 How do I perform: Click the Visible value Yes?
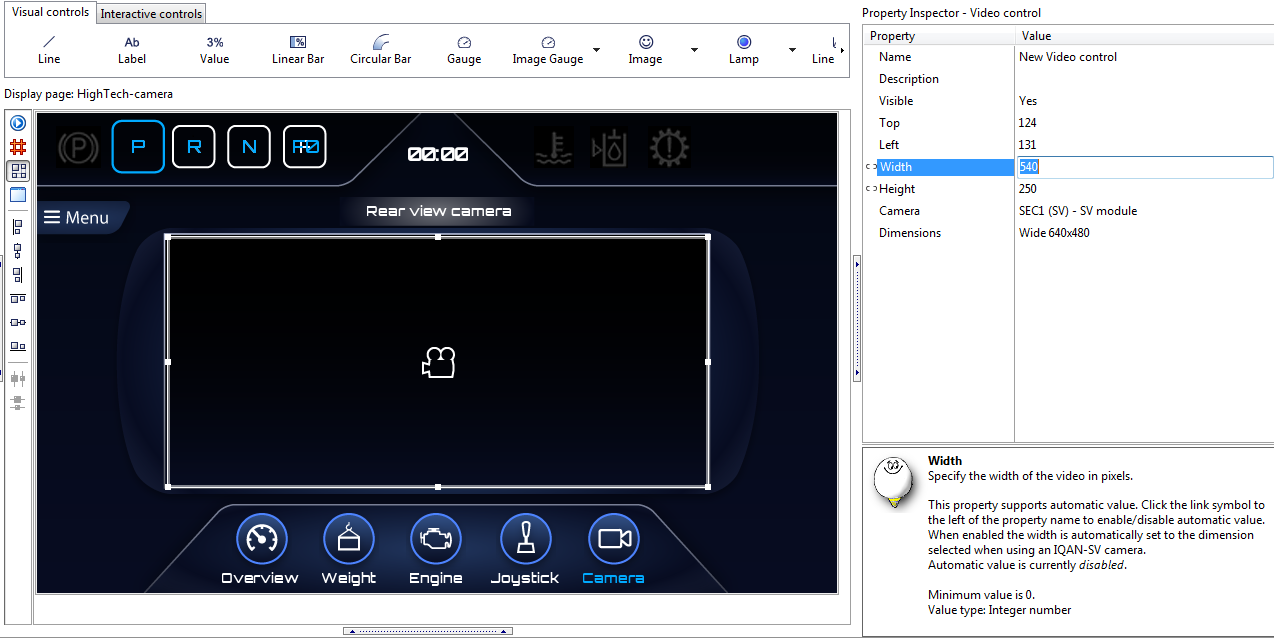[1028, 101]
